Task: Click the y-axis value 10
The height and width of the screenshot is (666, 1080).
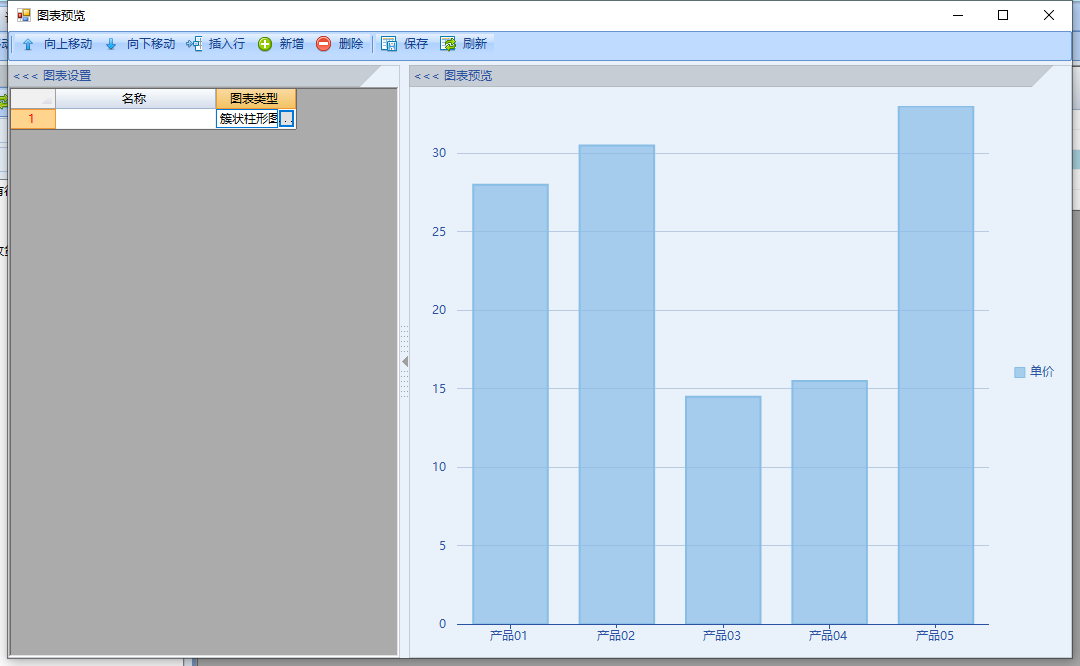Action: (439, 467)
